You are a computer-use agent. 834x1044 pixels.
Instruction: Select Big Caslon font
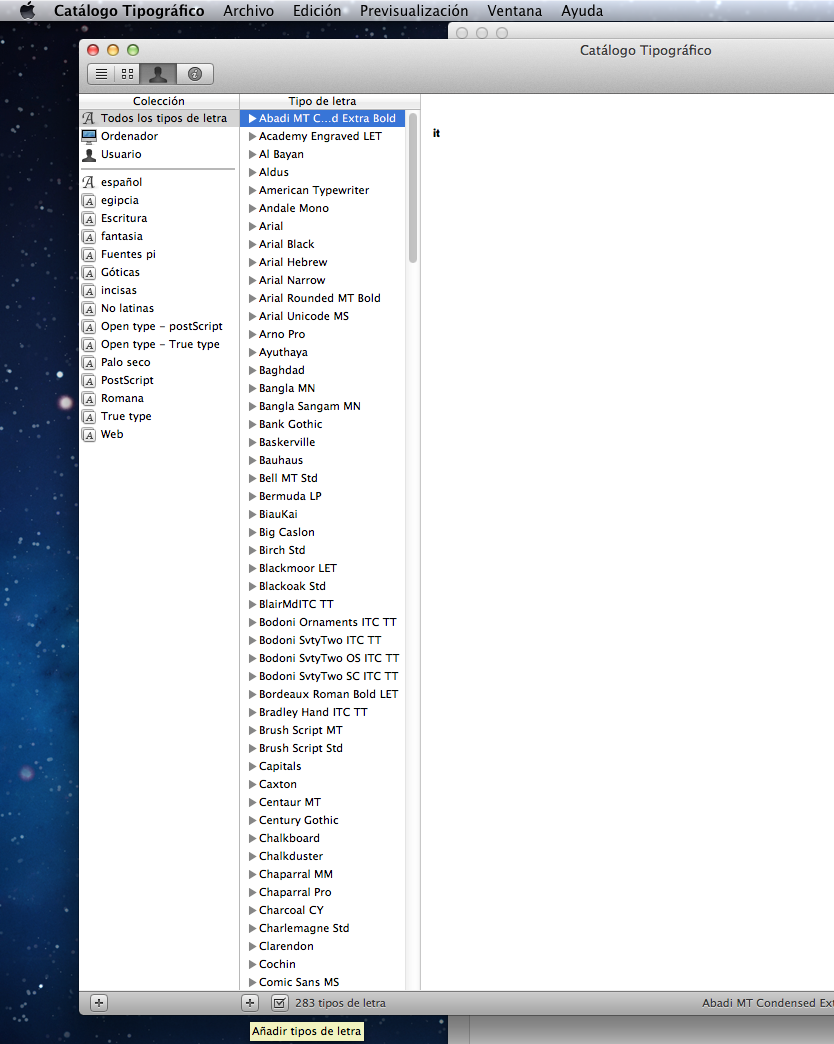click(x=286, y=532)
